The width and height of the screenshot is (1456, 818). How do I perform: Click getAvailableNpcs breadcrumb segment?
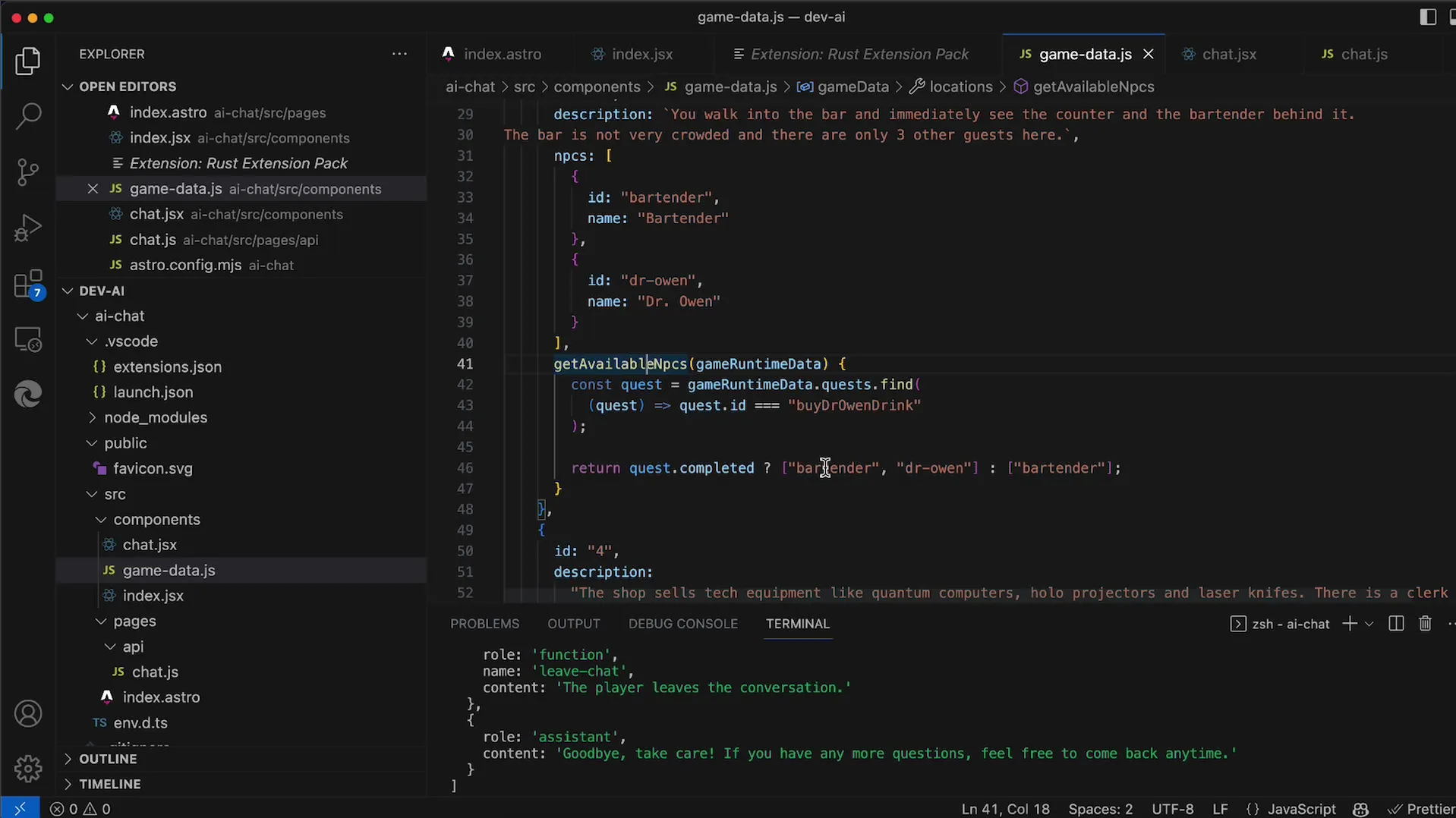click(x=1084, y=87)
